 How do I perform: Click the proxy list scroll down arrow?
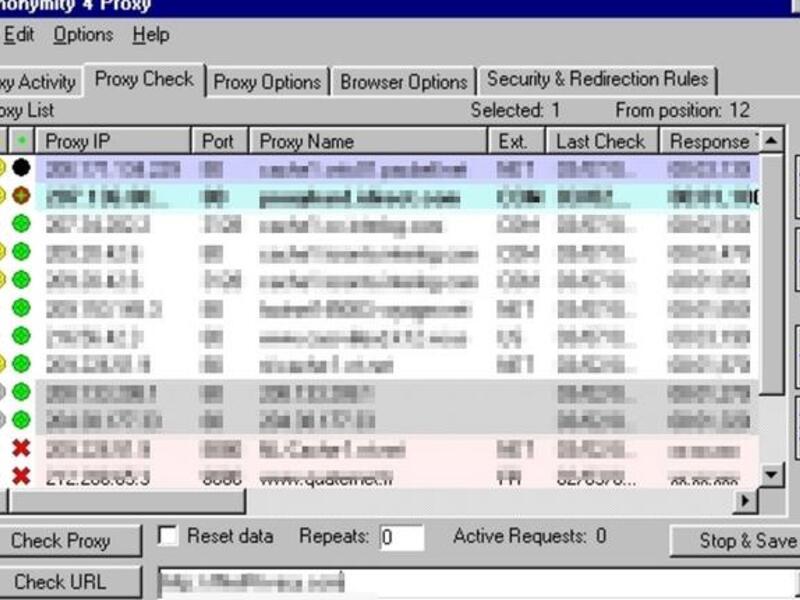(771, 475)
